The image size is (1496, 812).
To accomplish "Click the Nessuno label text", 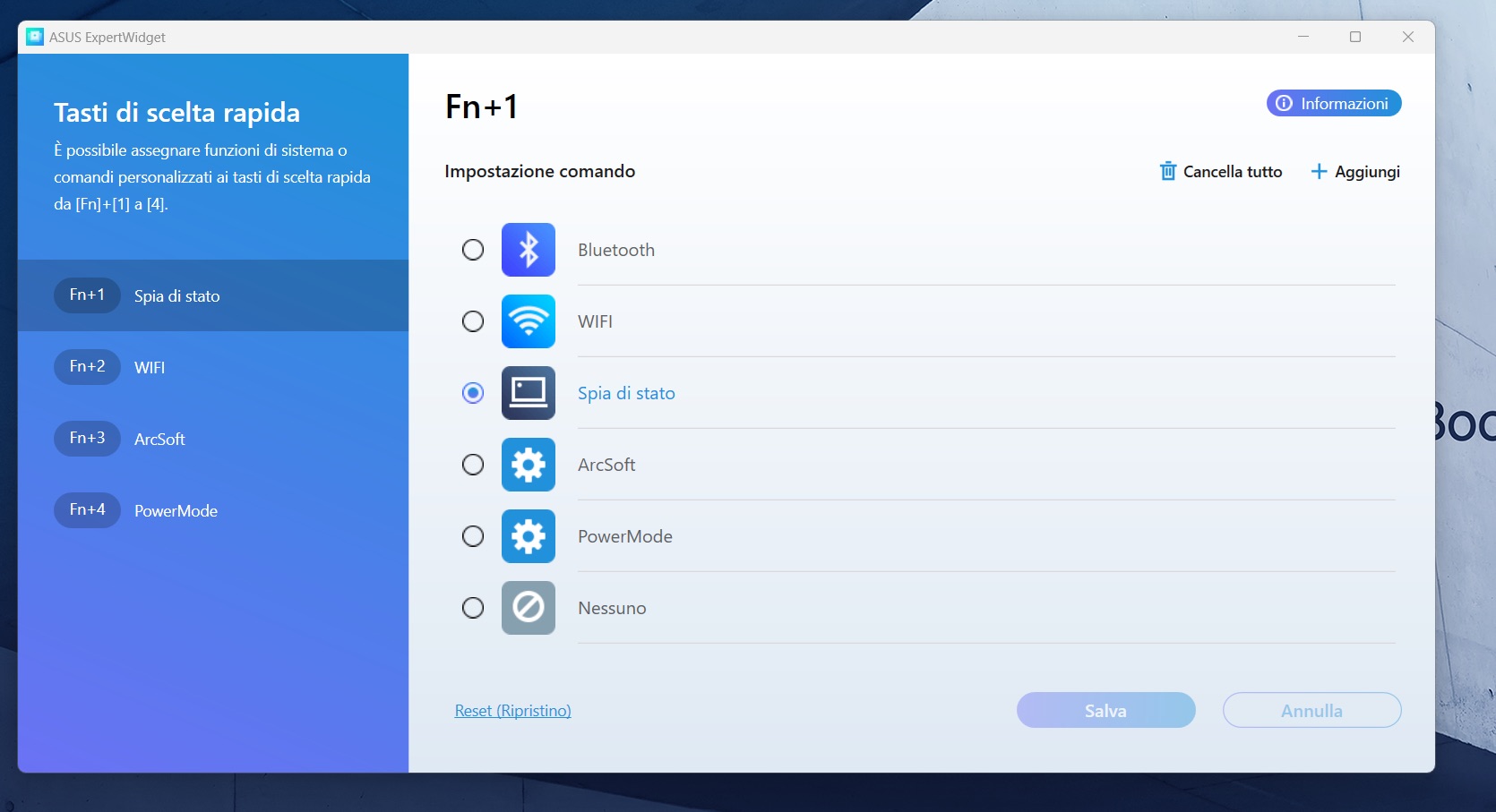I will 612,608.
